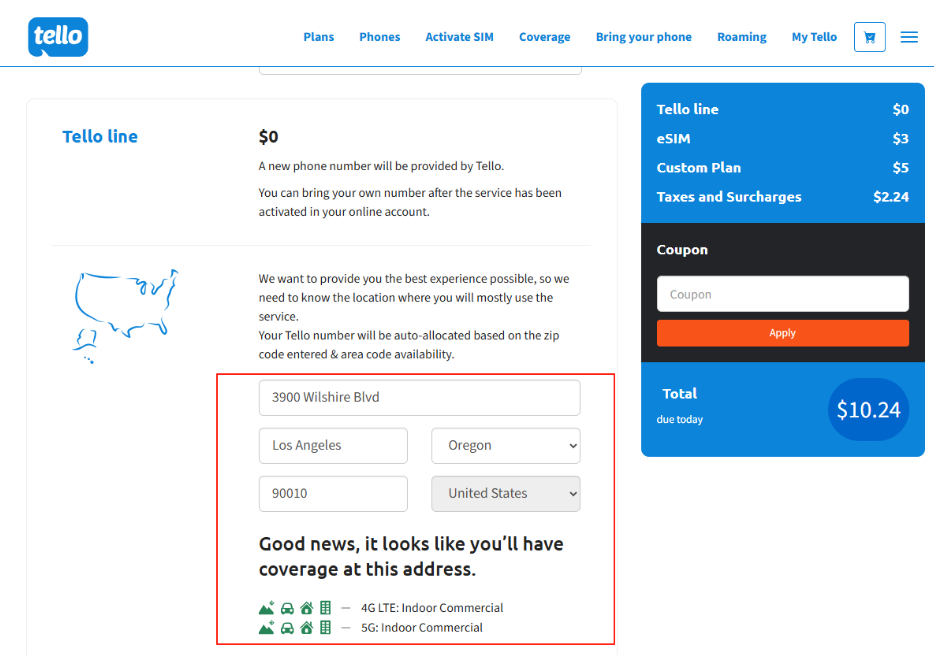
Task: Open the hamburger menu icon
Action: click(x=909, y=37)
